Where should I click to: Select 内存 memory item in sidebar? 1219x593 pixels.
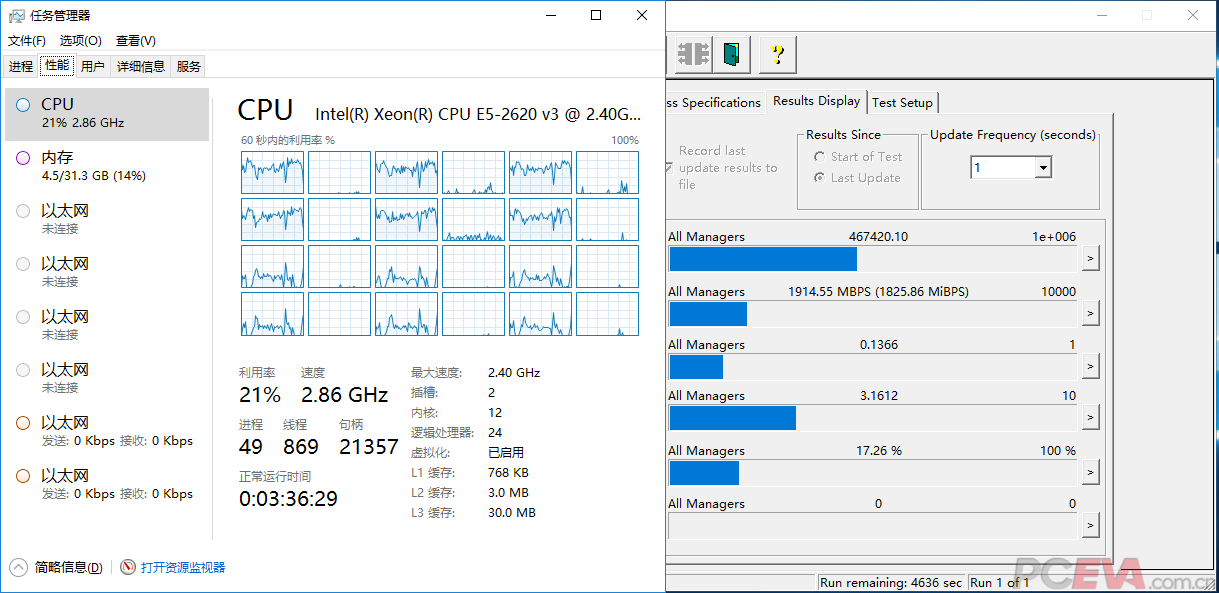coord(107,166)
